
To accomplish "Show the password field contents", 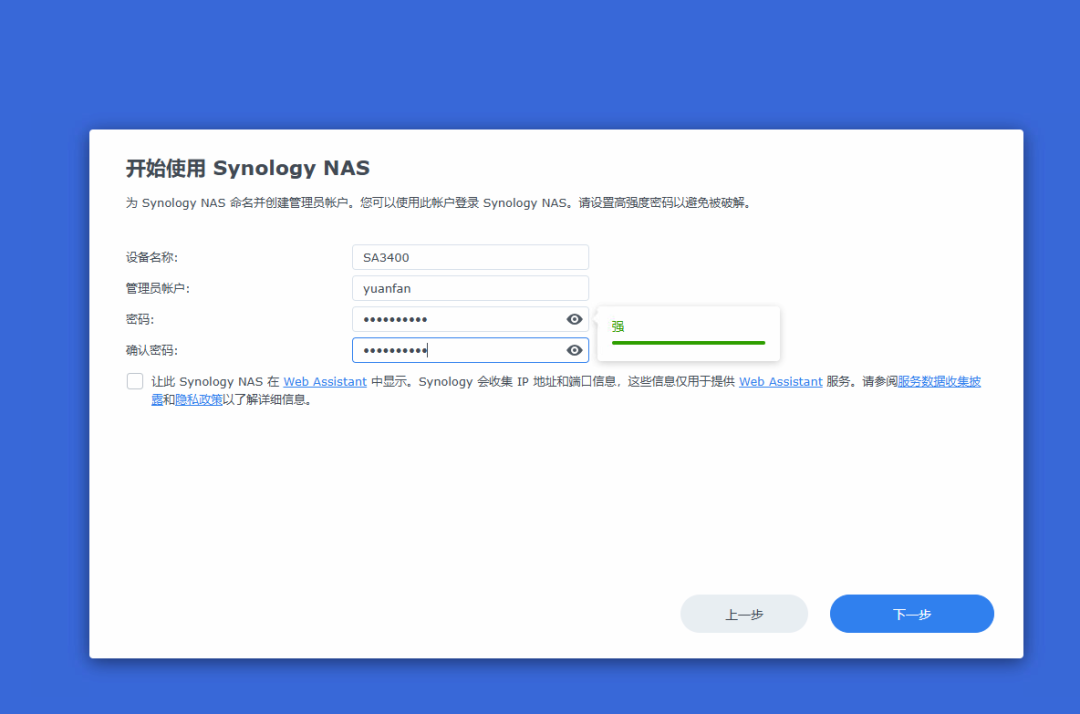I will [574, 319].
